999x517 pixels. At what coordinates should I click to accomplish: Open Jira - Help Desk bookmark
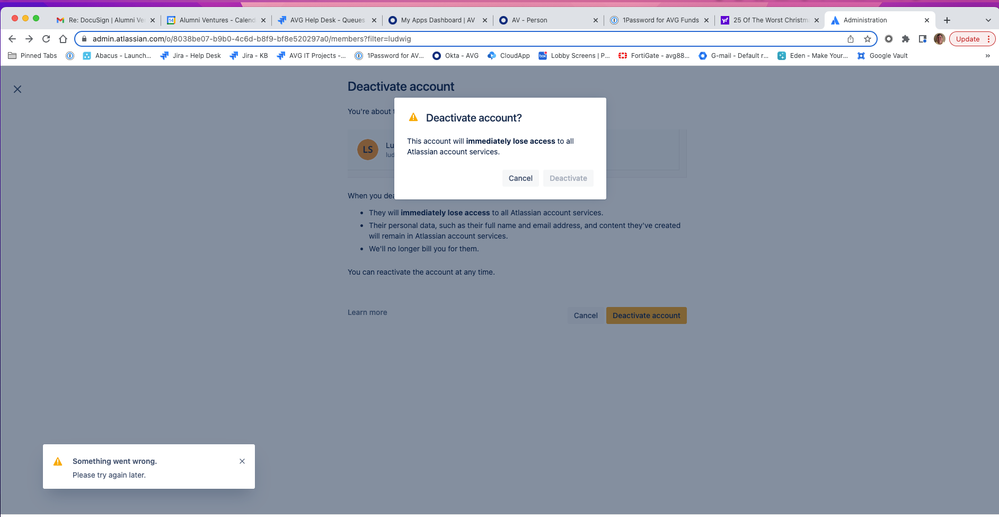pyautogui.click(x=190, y=55)
